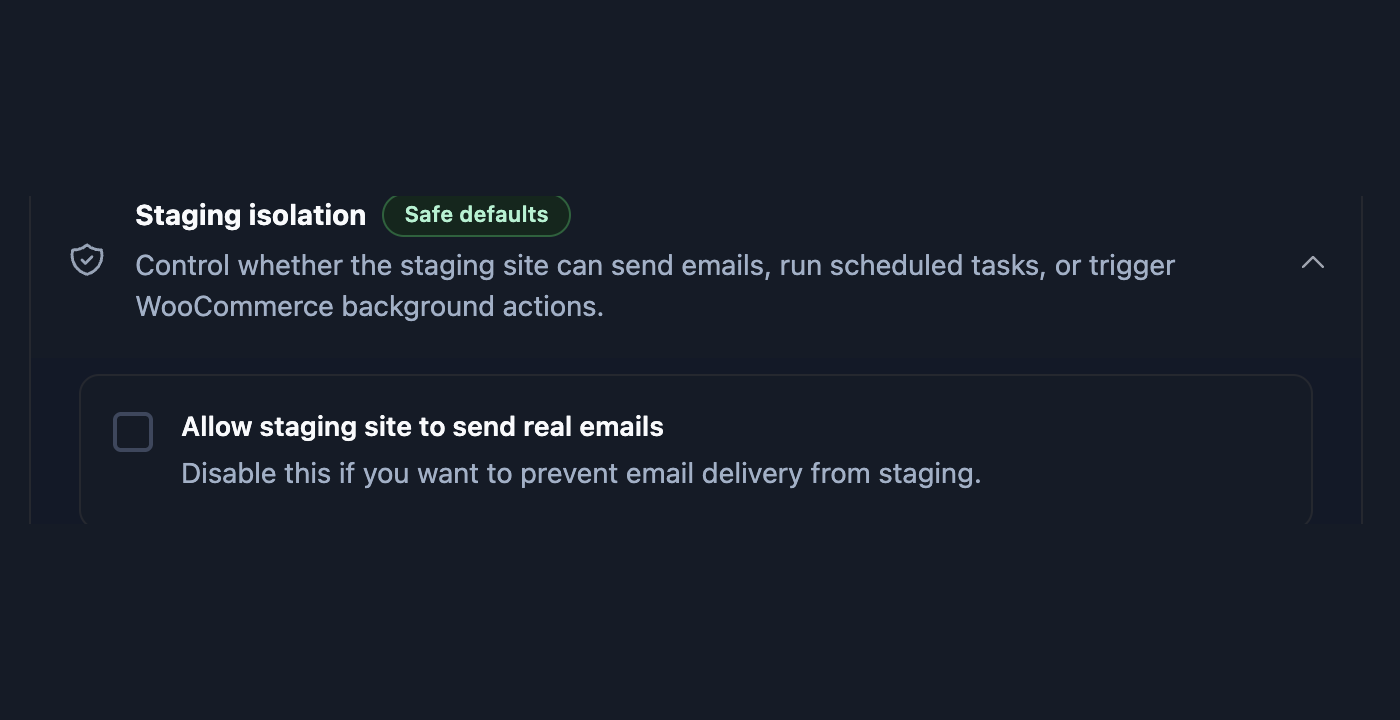1400x720 pixels.
Task: Select the Staging isolation heading
Action: pos(251,215)
